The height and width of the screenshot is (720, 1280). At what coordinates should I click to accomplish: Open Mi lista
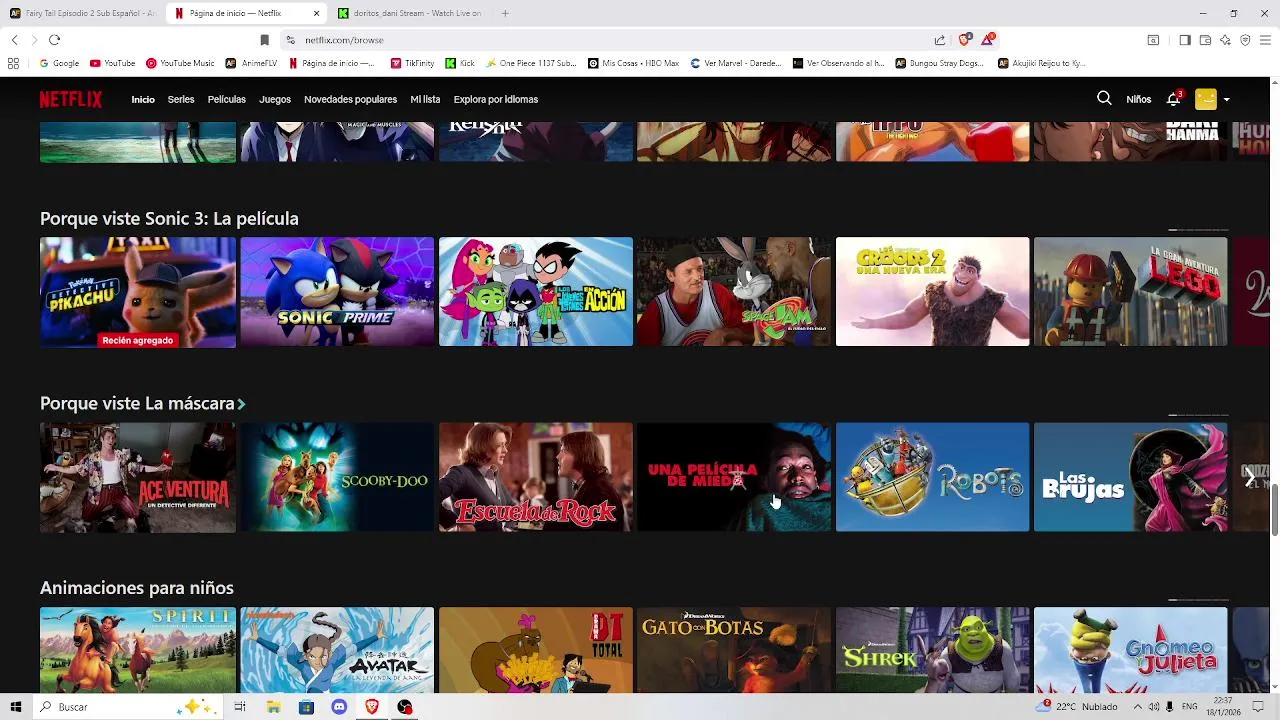pos(425,99)
